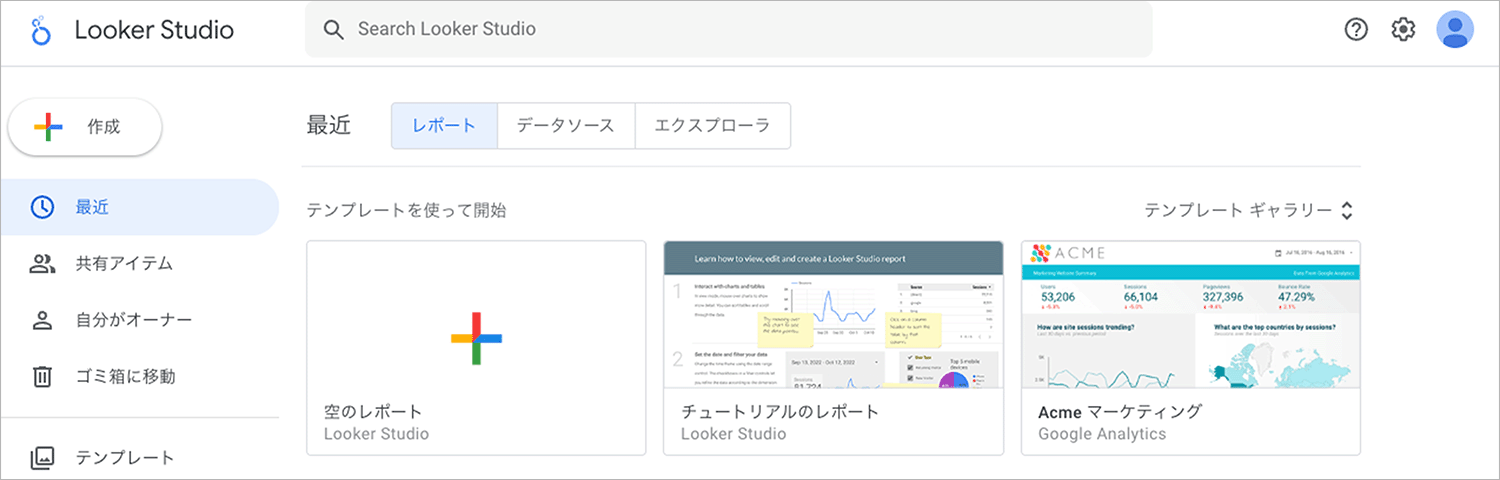Open the help question mark icon
This screenshot has height=480, width=1500.
[1356, 30]
